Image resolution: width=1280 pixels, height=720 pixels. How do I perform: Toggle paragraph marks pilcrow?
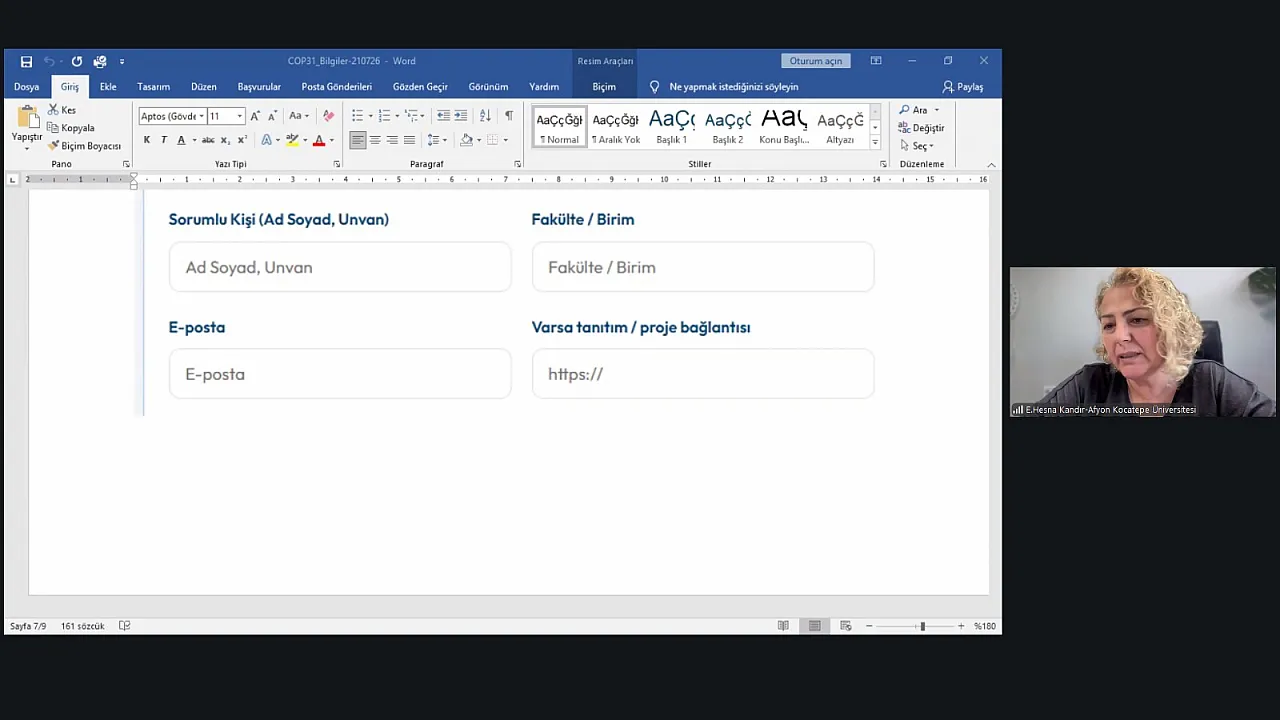point(509,116)
